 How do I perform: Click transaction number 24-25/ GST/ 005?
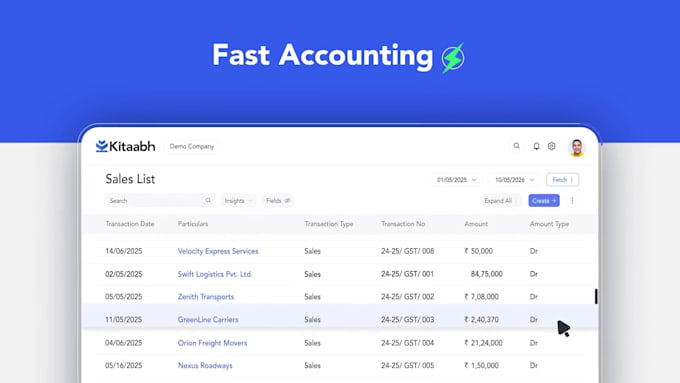[408, 366]
